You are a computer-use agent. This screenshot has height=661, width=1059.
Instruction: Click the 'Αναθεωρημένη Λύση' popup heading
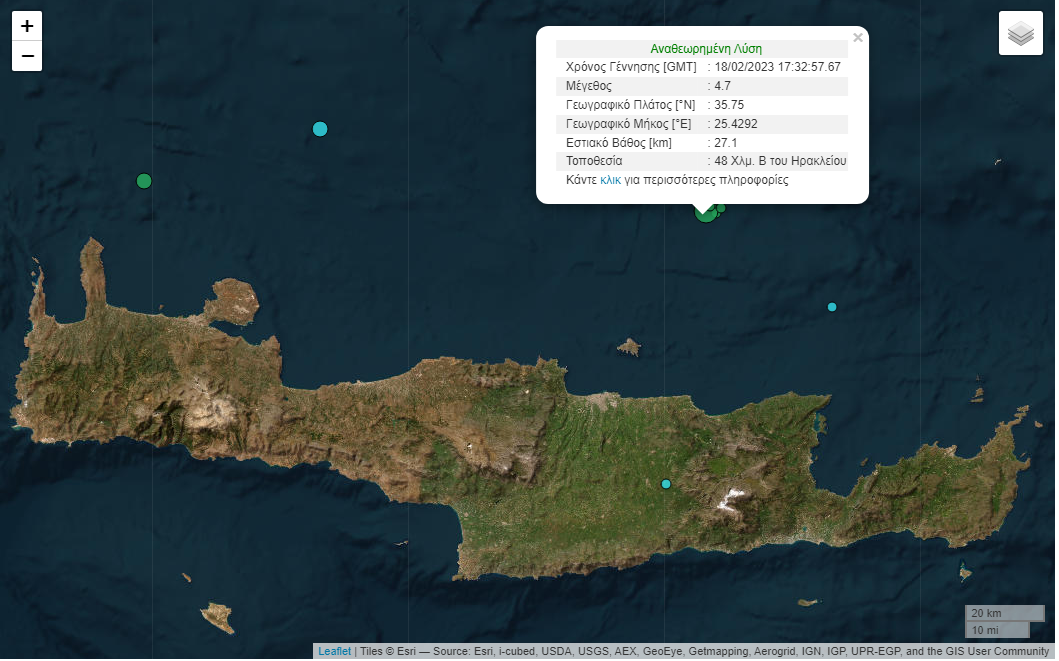(706, 48)
